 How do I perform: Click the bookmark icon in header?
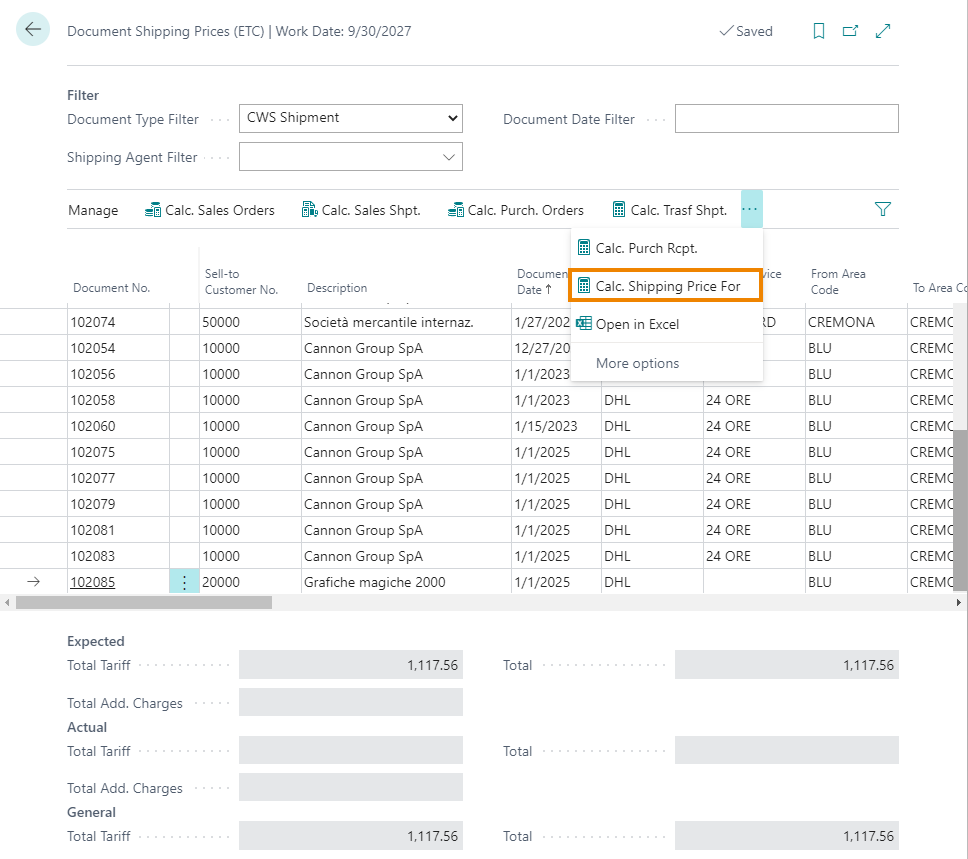(x=819, y=31)
